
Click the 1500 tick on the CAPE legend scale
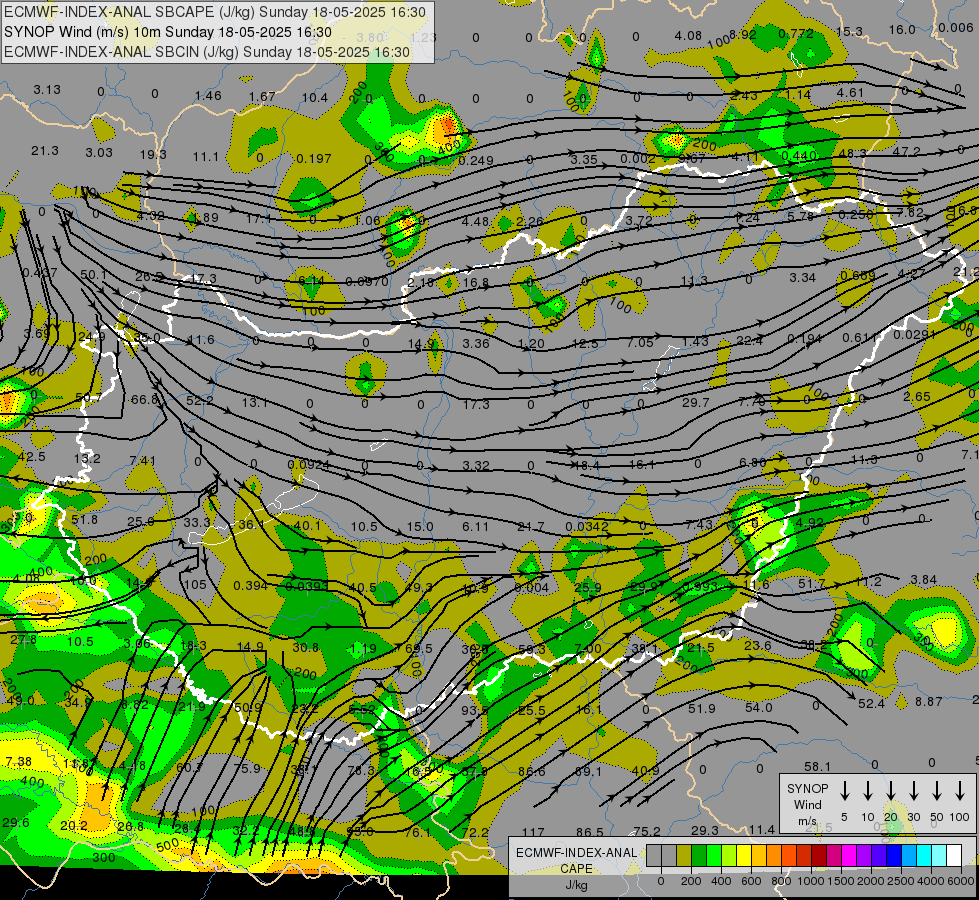[840, 881]
